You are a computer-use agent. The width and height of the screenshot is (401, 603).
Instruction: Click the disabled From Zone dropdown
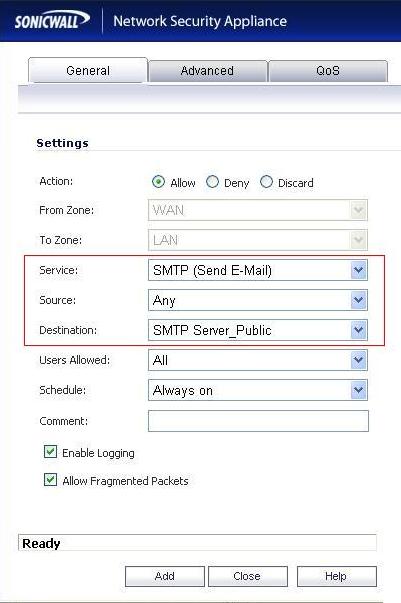[x=258, y=210]
